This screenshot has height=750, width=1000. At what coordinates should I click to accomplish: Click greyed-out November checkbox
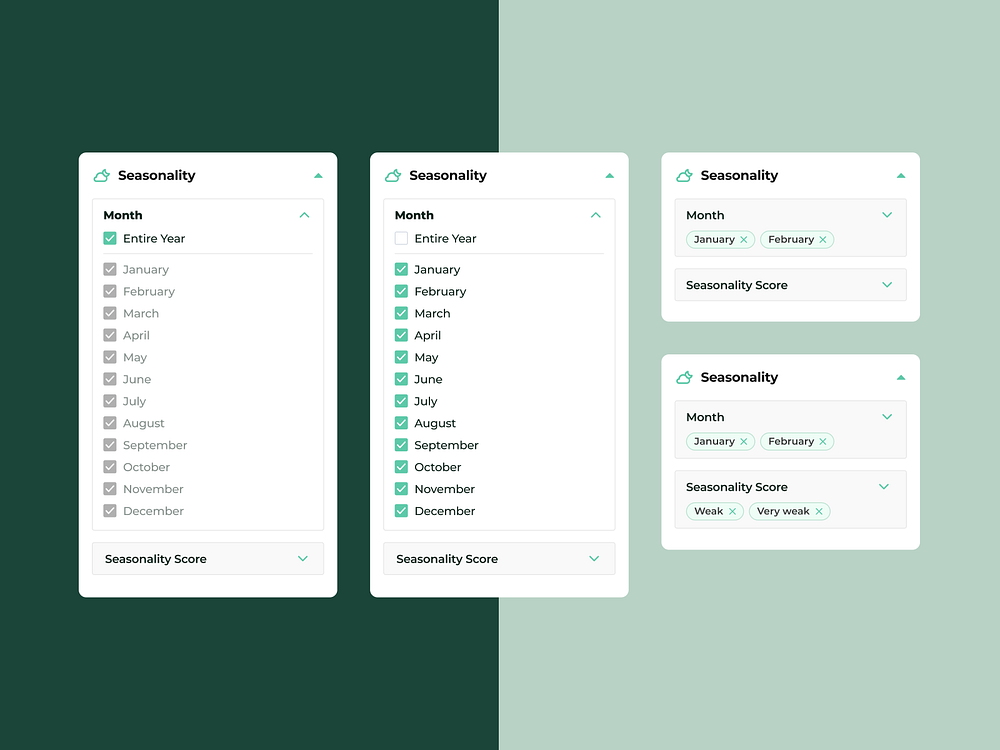click(110, 489)
